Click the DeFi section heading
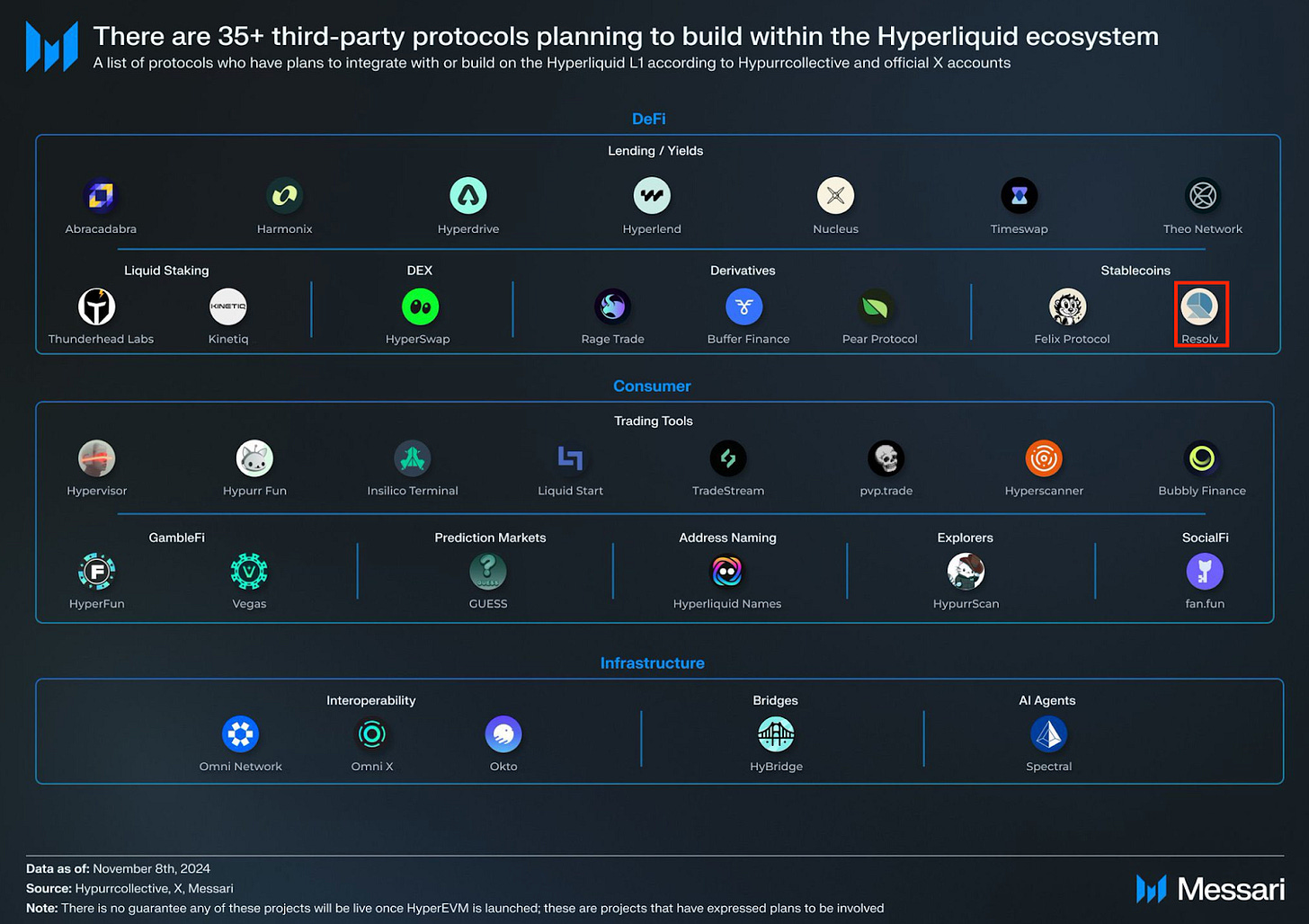This screenshot has height=924, width=1309. click(x=649, y=119)
